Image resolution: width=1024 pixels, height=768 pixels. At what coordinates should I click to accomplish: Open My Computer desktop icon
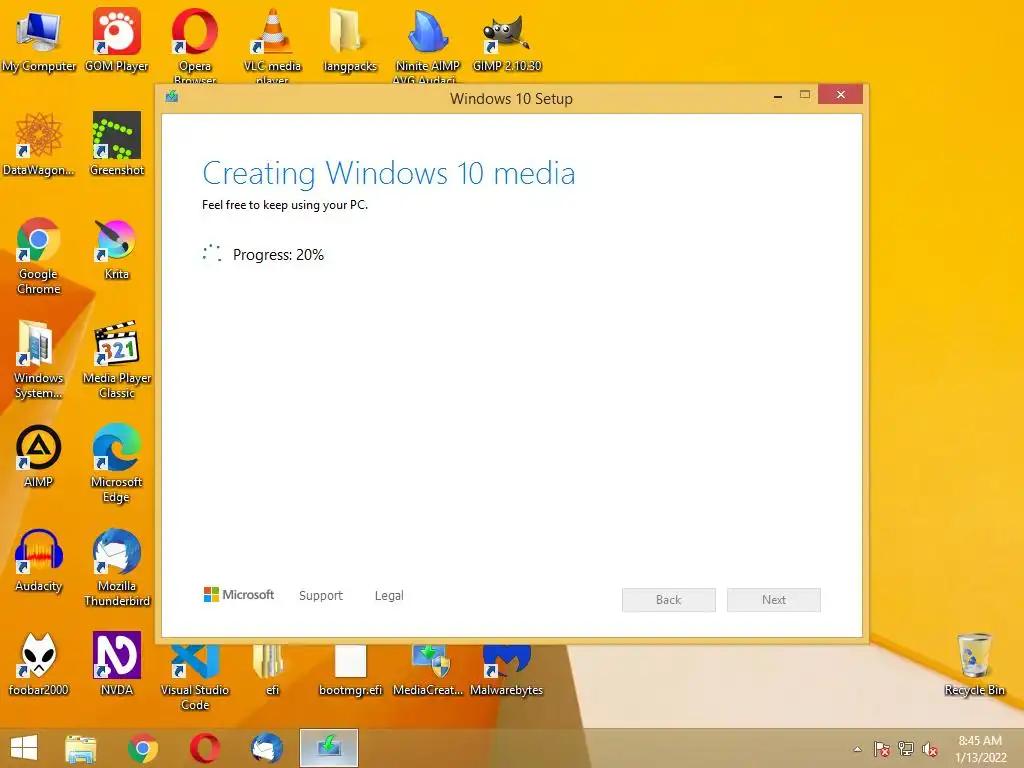tap(38, 40)
